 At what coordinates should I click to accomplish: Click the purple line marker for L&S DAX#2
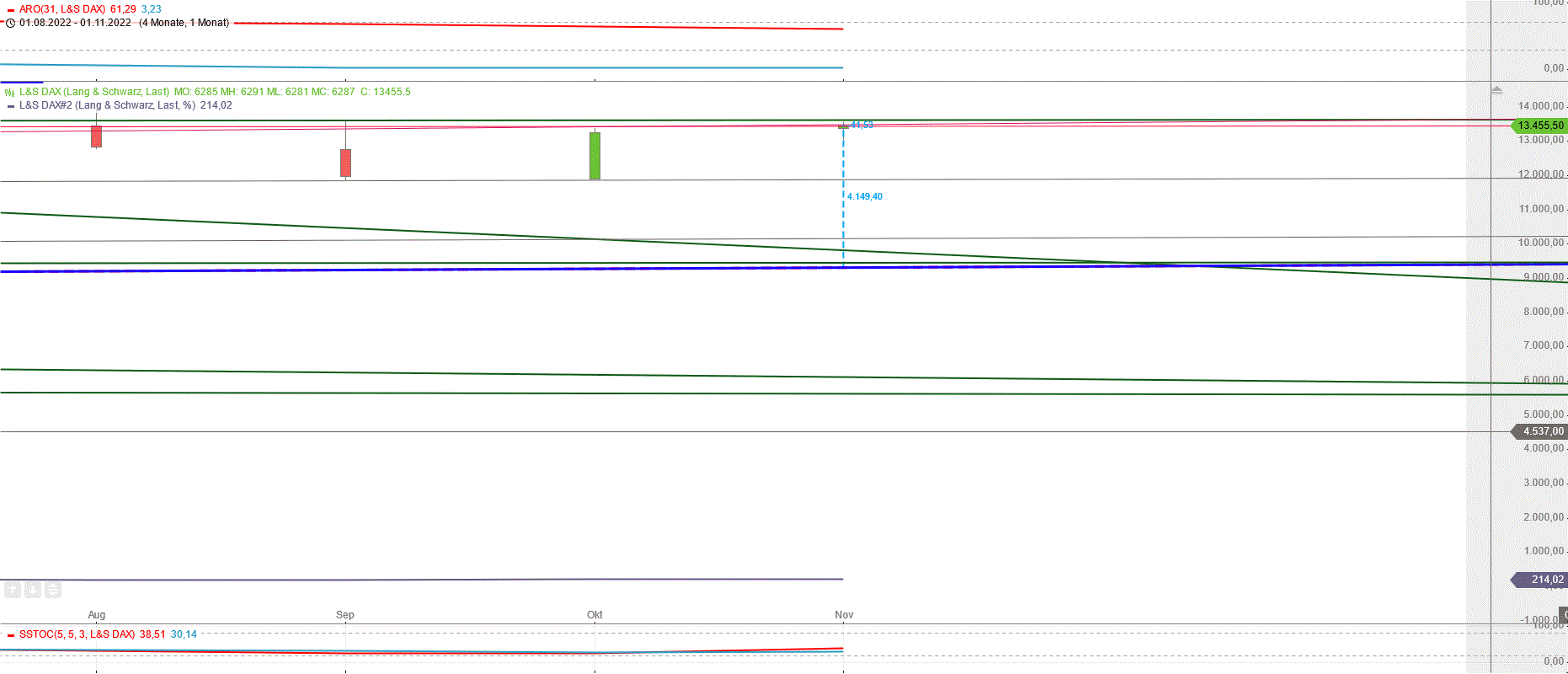10,106
